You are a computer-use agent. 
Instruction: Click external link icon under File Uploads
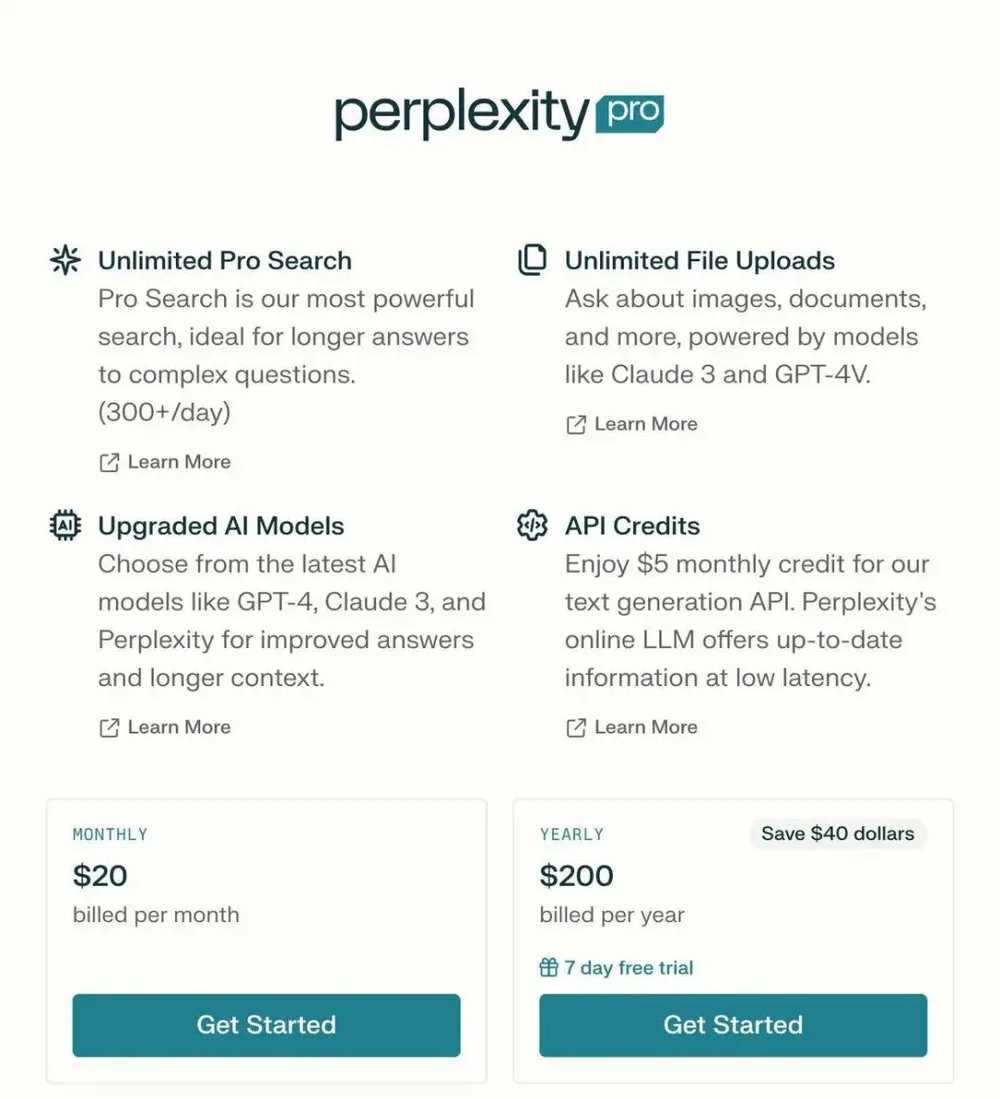pyautogui.click(x=575, y=425)
